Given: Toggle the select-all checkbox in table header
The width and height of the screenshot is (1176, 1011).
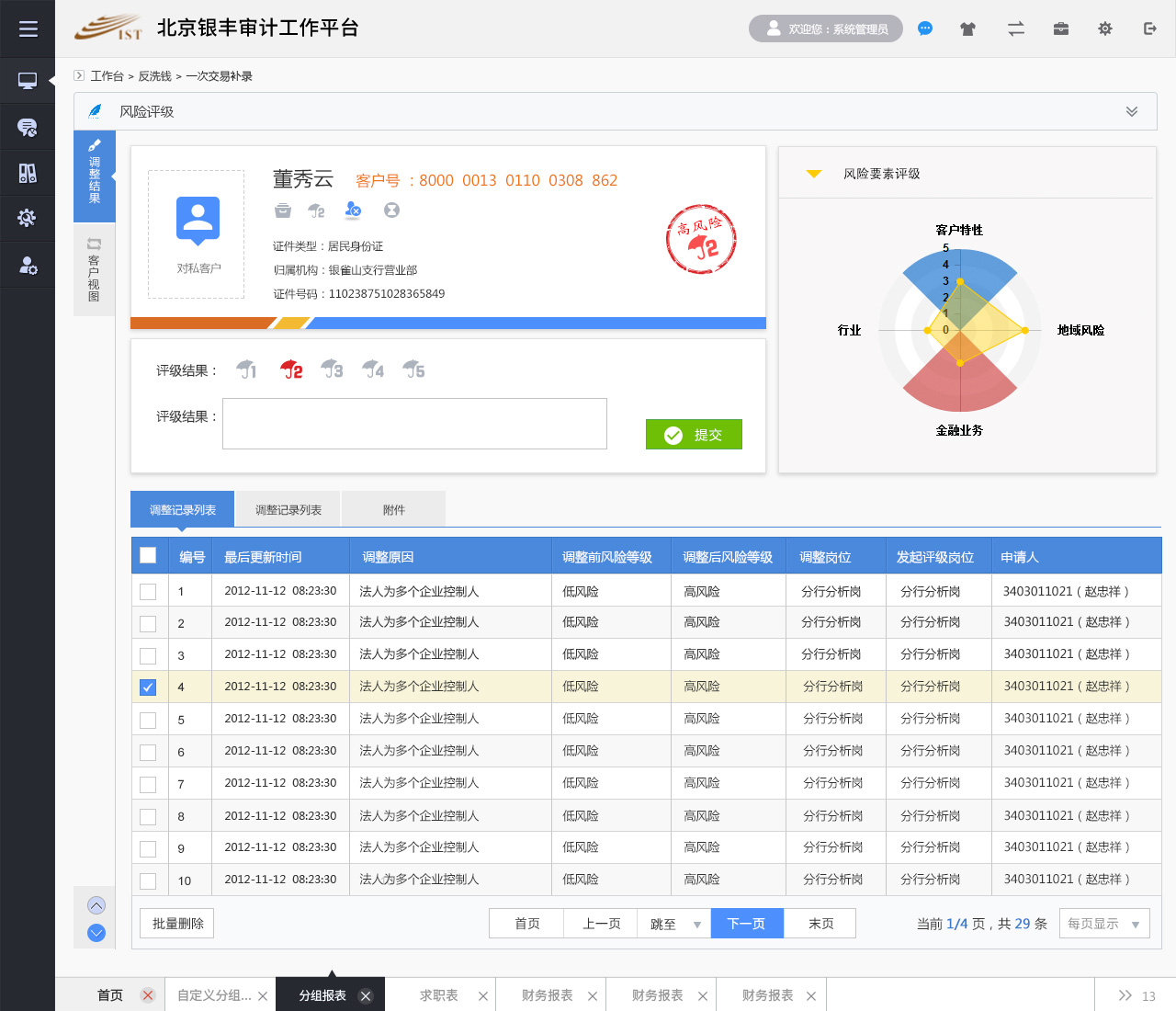Looking at the screenshot, I should 148,555.
